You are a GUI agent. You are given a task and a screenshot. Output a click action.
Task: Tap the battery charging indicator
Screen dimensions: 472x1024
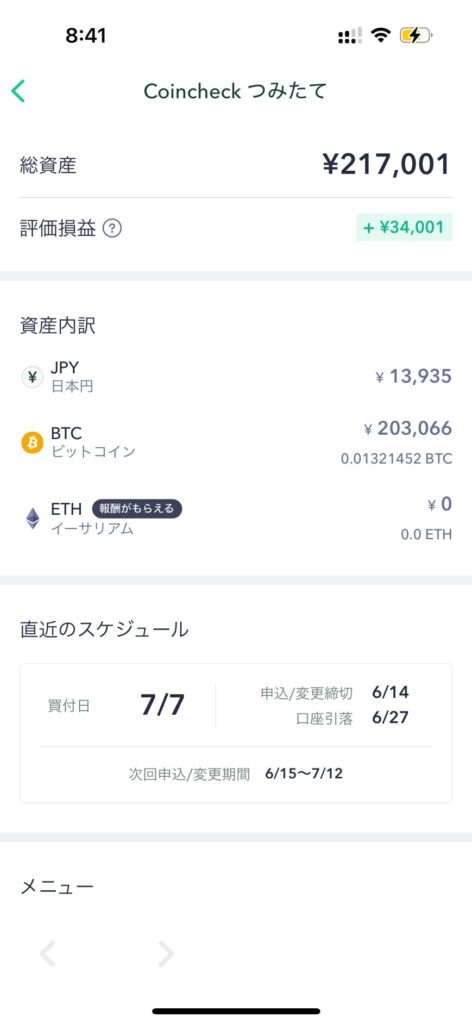(x=416, y=35)
